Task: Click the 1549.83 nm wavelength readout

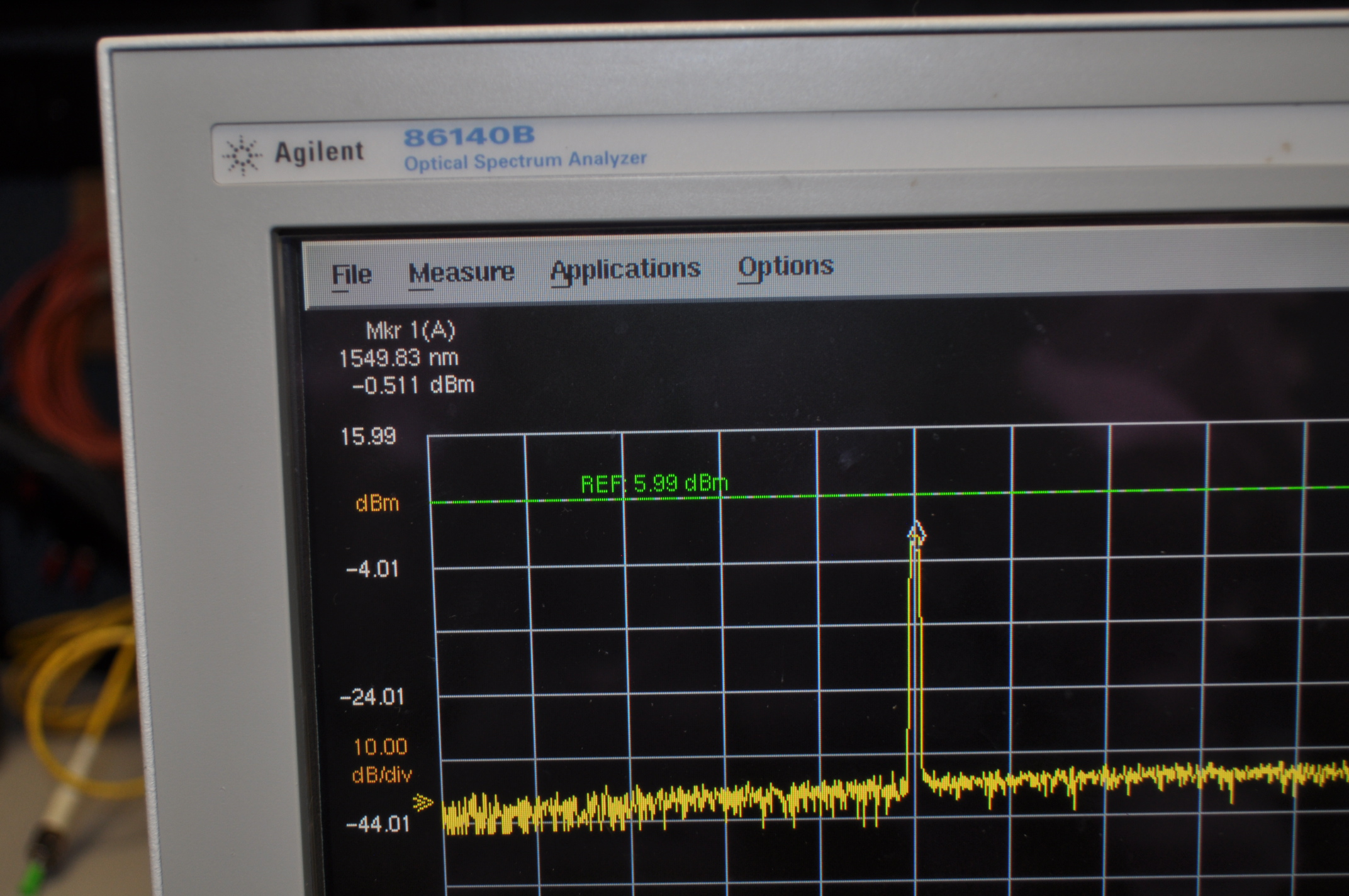Action: 398,358
